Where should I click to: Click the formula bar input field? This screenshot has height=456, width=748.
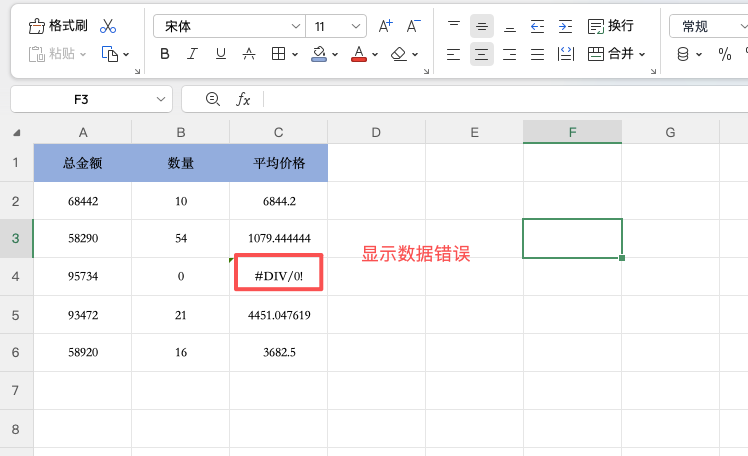(x=506, y=99)
